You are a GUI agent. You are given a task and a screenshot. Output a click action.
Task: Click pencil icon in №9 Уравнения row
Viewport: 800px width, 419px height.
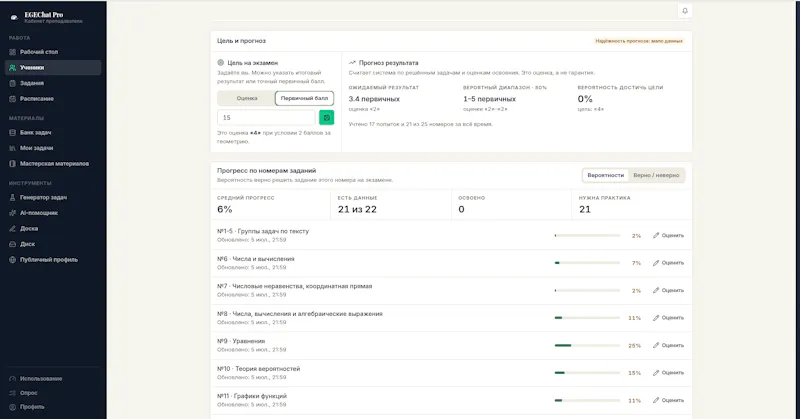click(656, 346)
